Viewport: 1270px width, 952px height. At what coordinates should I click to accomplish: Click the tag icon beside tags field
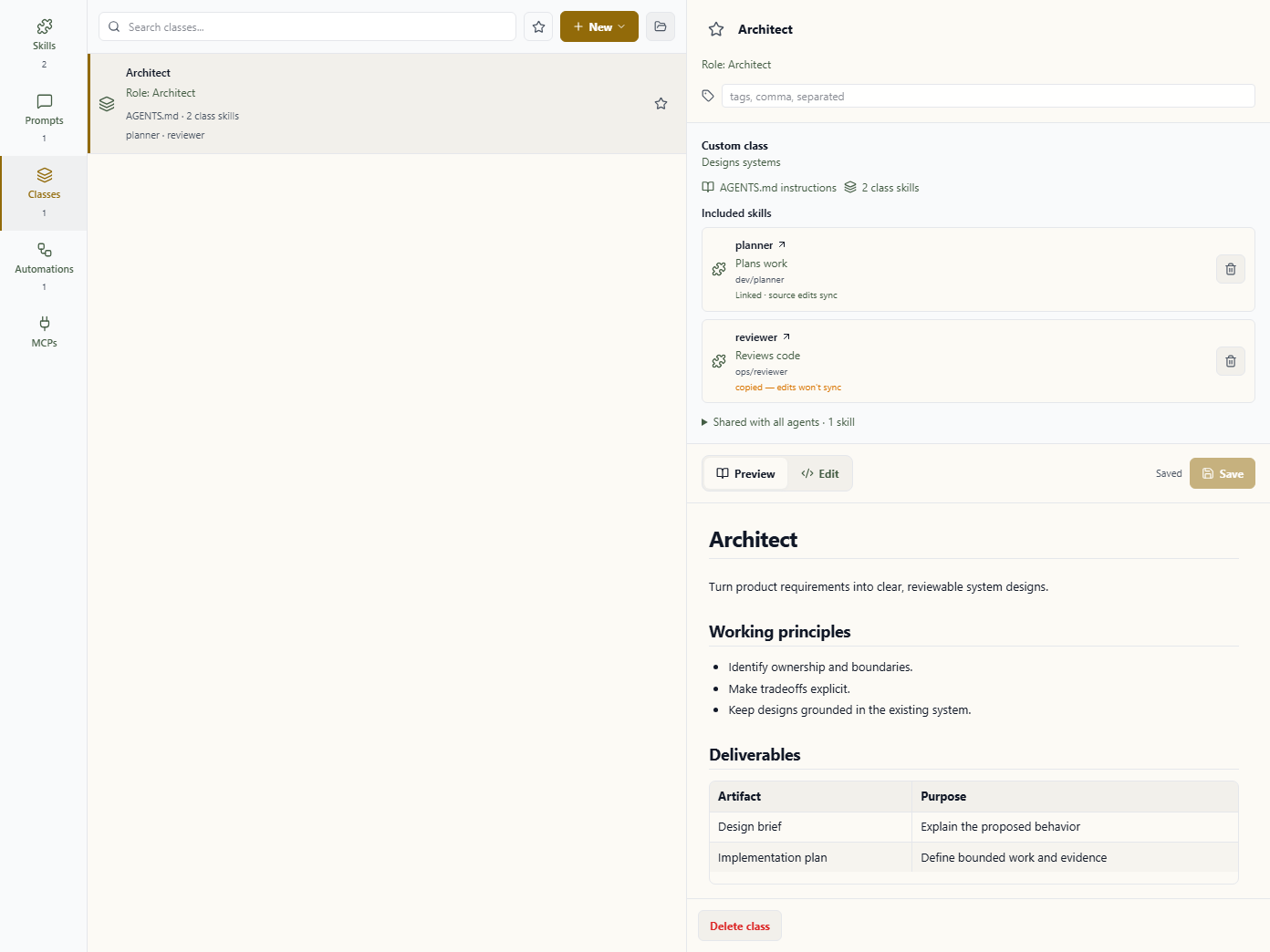708,96
